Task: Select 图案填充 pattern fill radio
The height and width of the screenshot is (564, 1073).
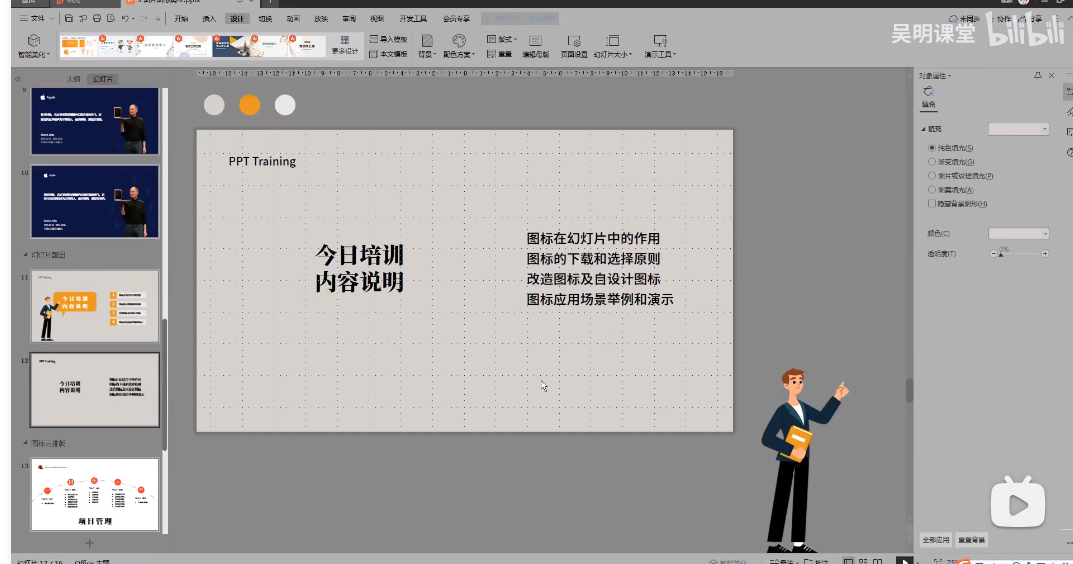Action: click(931, 190)
